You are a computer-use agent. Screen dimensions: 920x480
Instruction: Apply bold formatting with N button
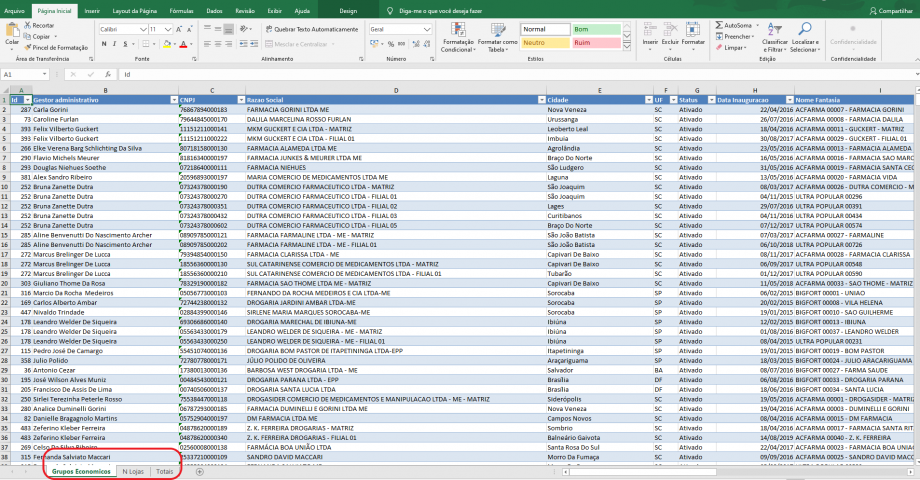tap(104, 46)
